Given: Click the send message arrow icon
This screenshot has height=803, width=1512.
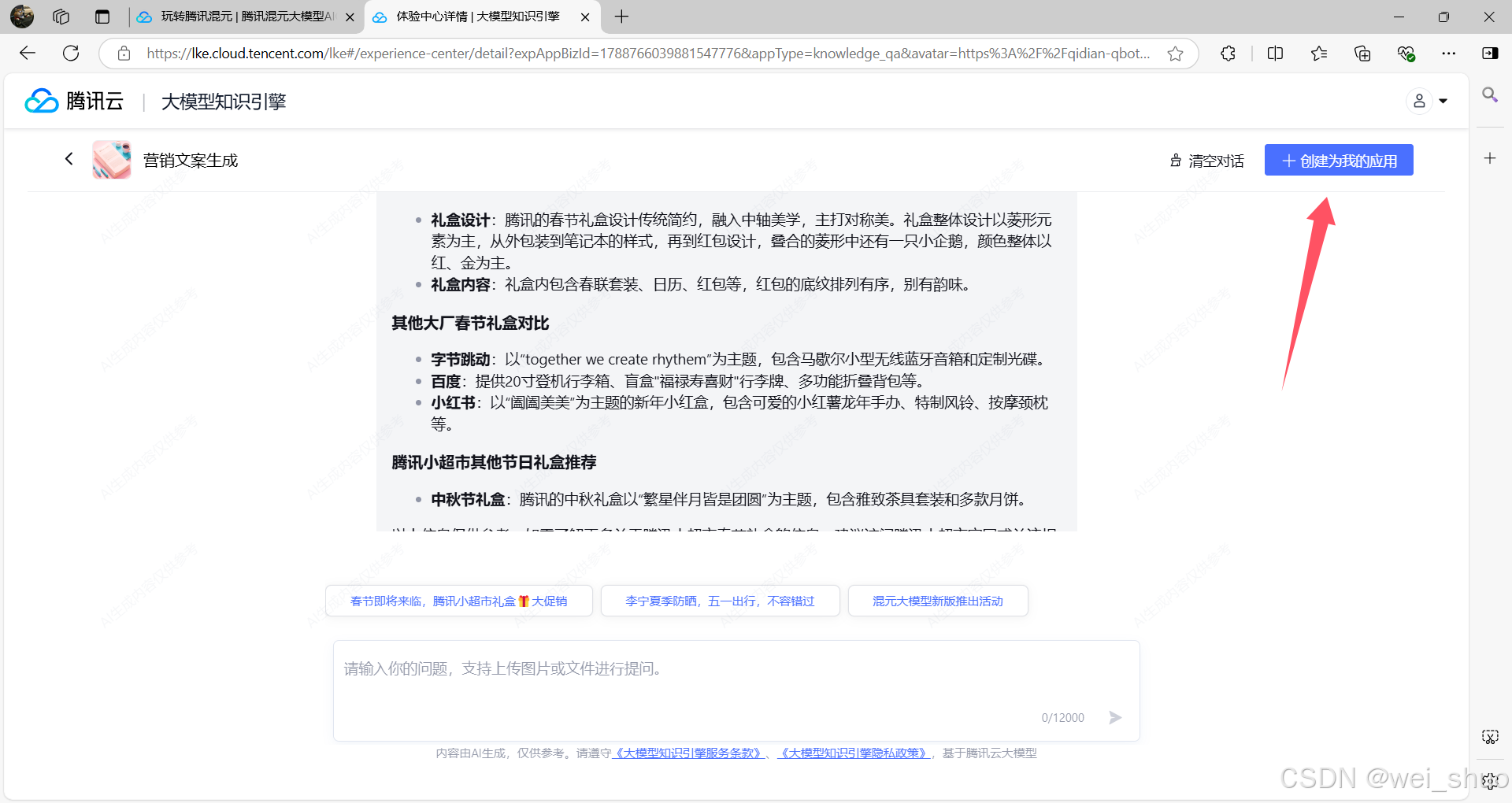Looking at the screenshot, I should 1115,717.
